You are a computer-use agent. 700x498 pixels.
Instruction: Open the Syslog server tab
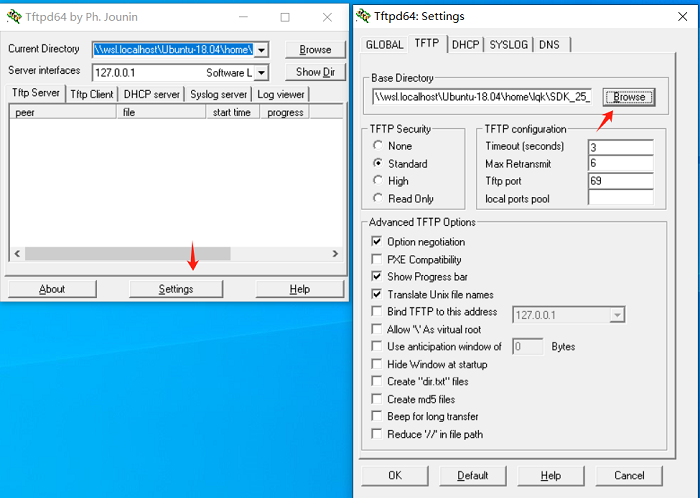click(x=218, y=95)
